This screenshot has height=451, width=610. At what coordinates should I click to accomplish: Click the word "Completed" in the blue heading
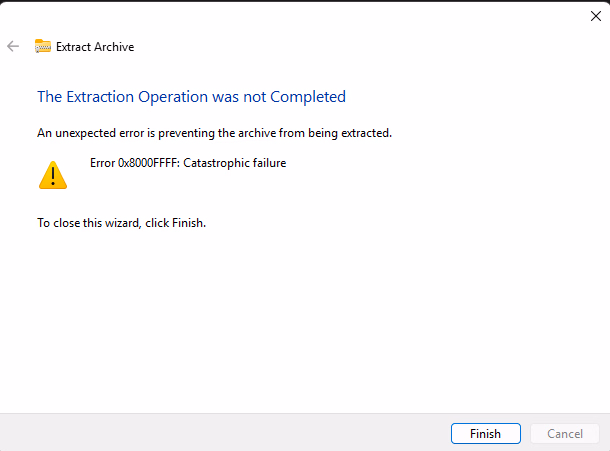(309, 97)
